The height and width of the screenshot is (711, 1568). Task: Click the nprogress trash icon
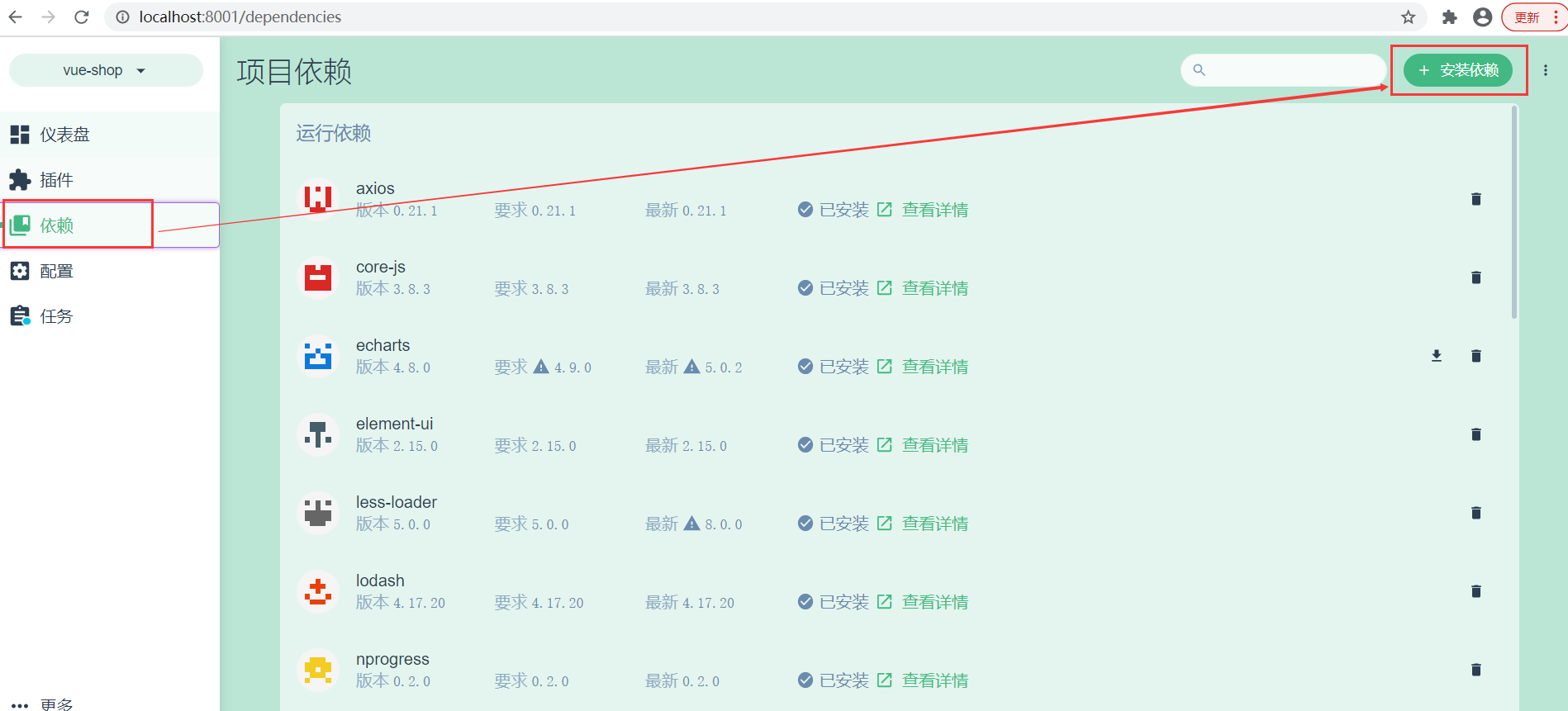click(x=1475, y=670)
